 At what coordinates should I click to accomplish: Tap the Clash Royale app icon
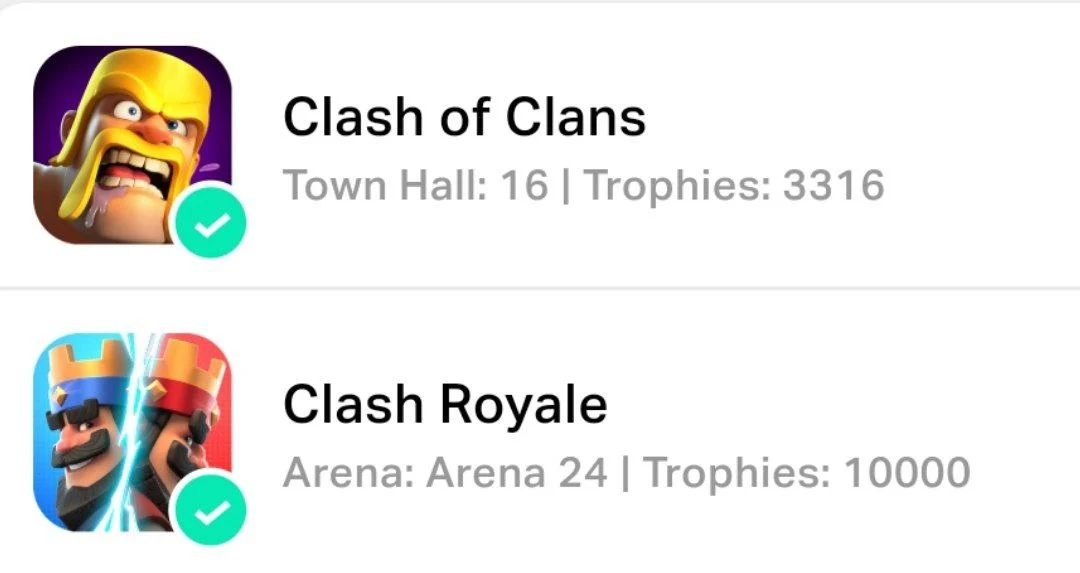[x=132, y=432]
